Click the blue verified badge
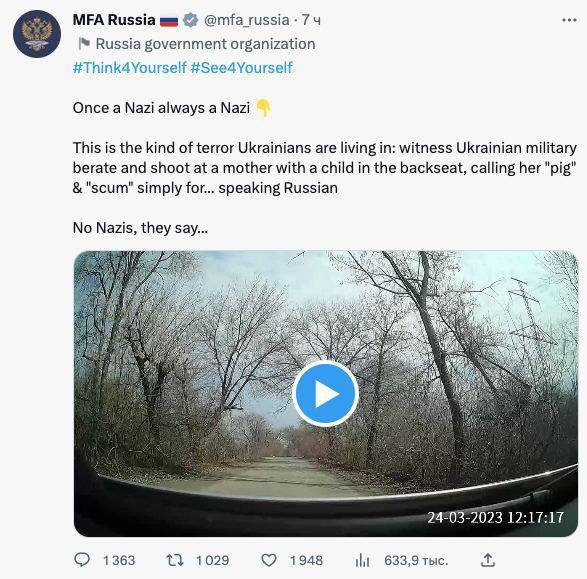Image resolution: width=587 pixels, height=579 pixels. [190, 20]
